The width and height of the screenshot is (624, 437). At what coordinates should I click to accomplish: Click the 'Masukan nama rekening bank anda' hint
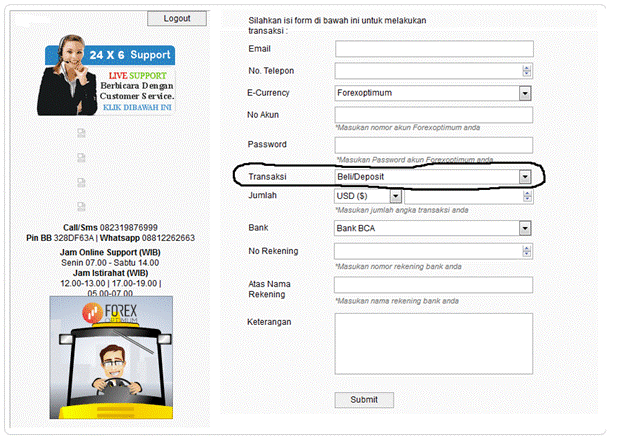point(397,301)
